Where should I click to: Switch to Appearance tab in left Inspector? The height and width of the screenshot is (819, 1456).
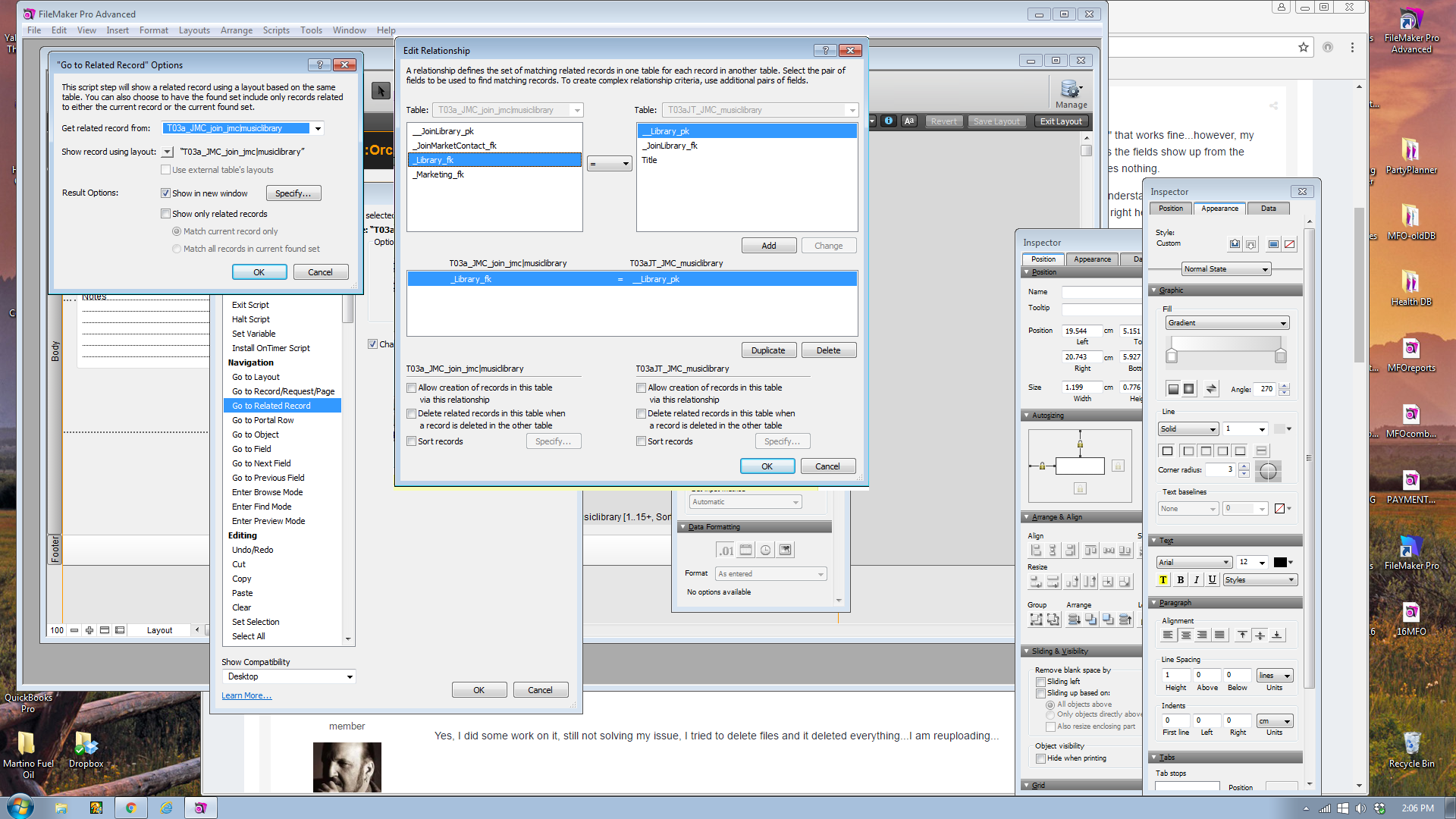[1092, 259]
